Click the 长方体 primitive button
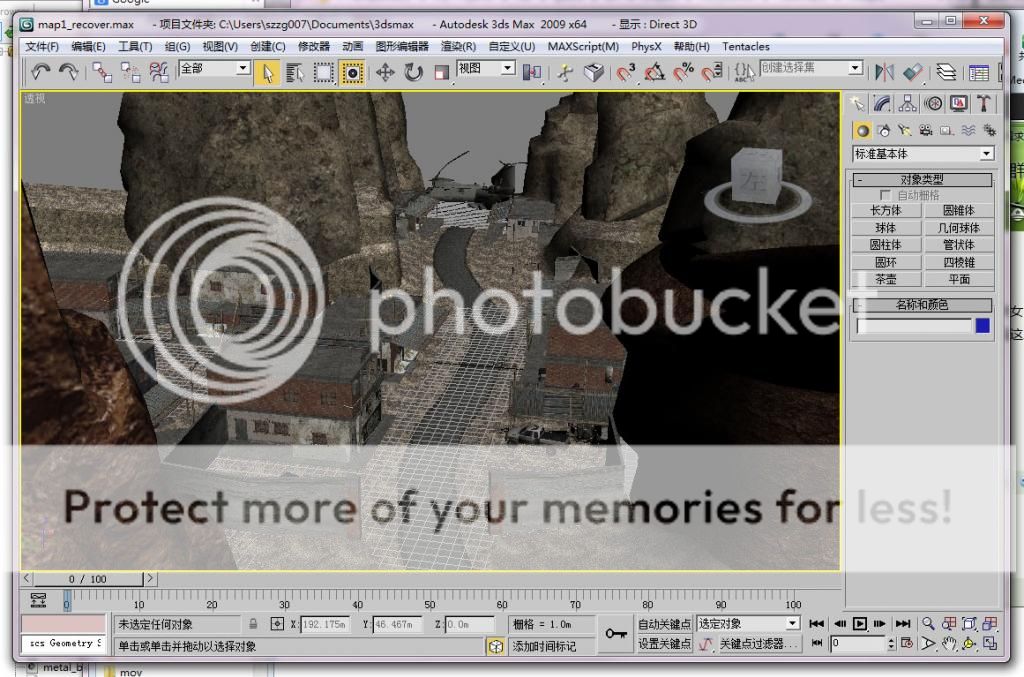Screen dimensions: 1024x677 tap(886, 210)
